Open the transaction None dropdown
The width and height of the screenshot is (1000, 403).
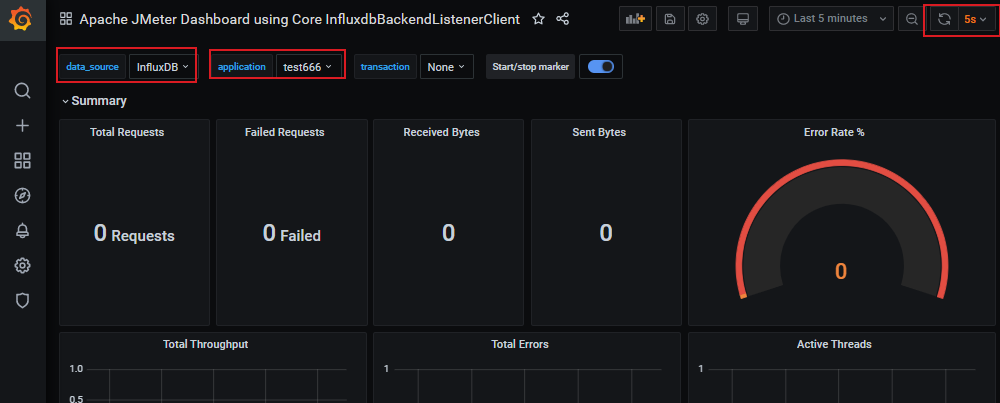[x=446, y=66]
